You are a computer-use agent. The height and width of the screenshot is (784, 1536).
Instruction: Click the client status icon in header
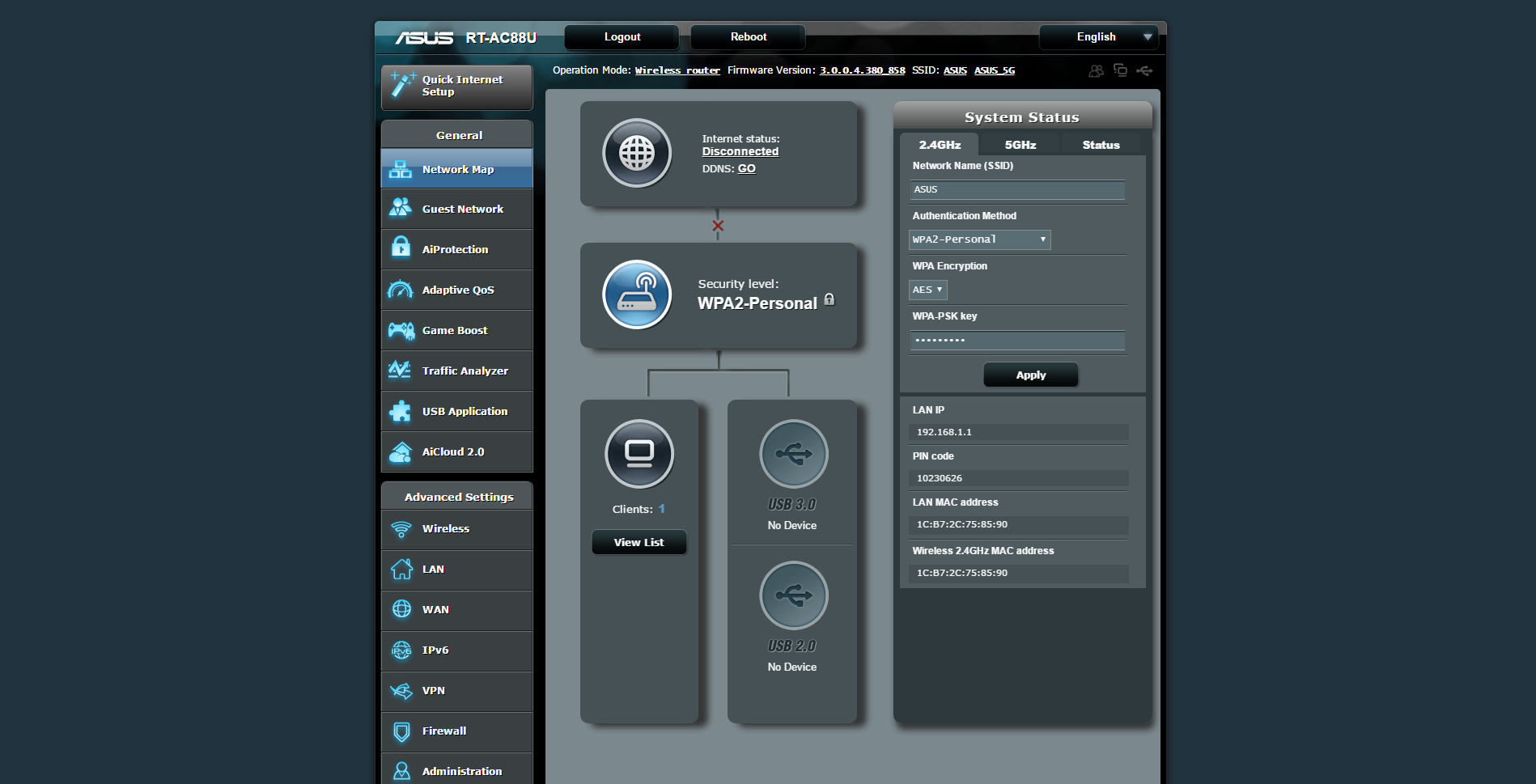pyautogui.click(x=1120, y=71)
